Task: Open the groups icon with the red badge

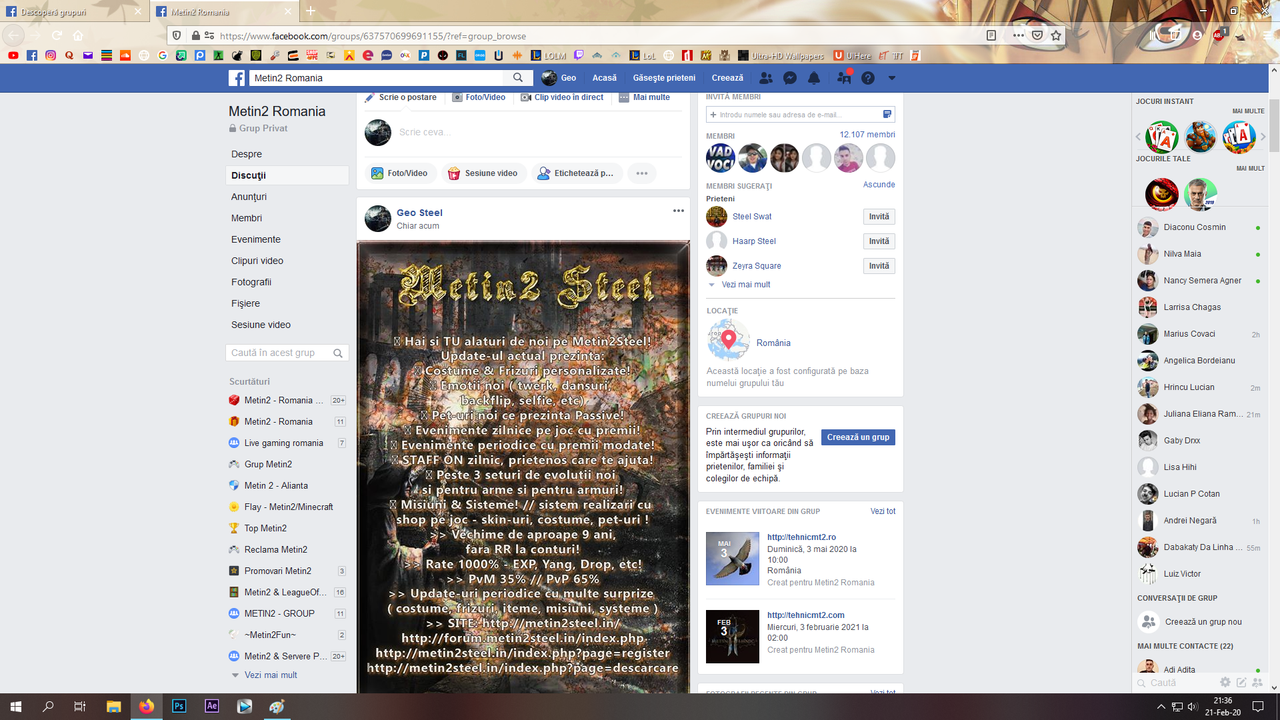Action: point(844,78)
